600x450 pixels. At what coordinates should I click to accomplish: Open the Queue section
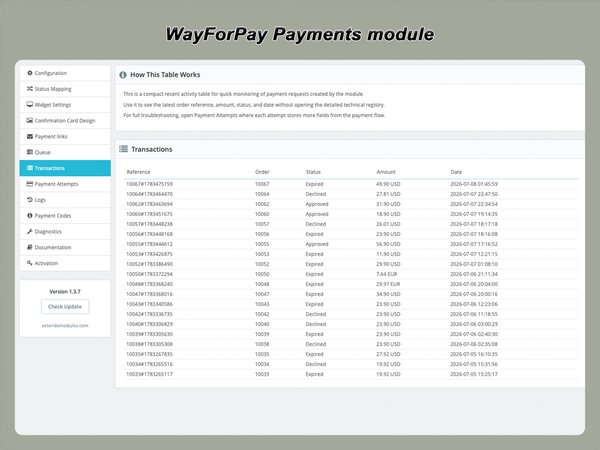[x=65, y=152]
